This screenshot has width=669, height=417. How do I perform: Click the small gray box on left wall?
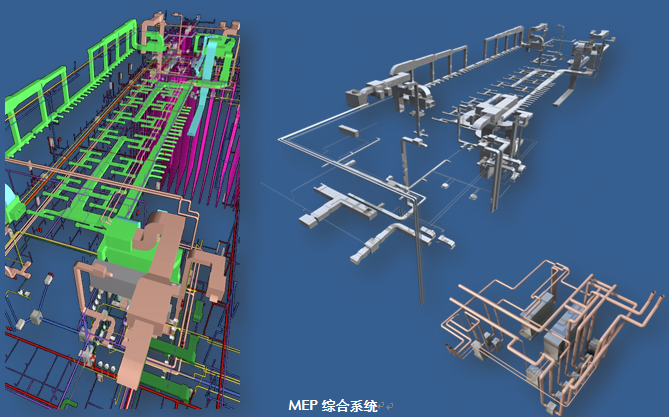(x=36, y=318)
